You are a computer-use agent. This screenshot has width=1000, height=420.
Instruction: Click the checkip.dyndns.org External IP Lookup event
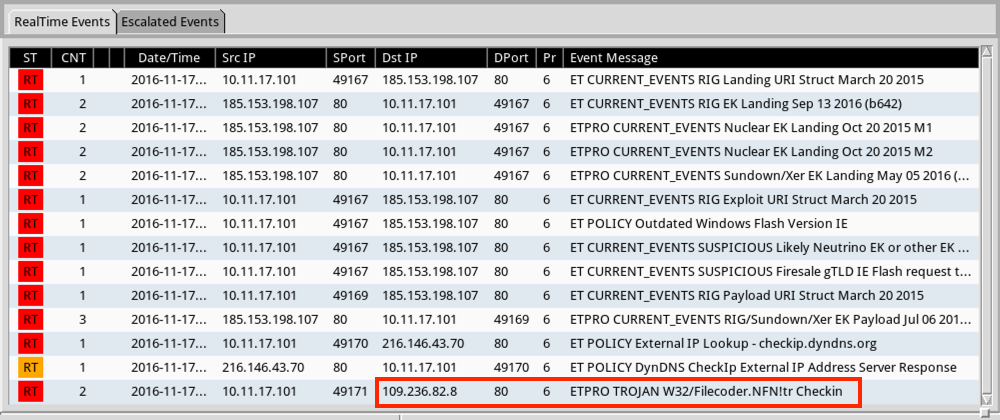[x=722, y=343]
